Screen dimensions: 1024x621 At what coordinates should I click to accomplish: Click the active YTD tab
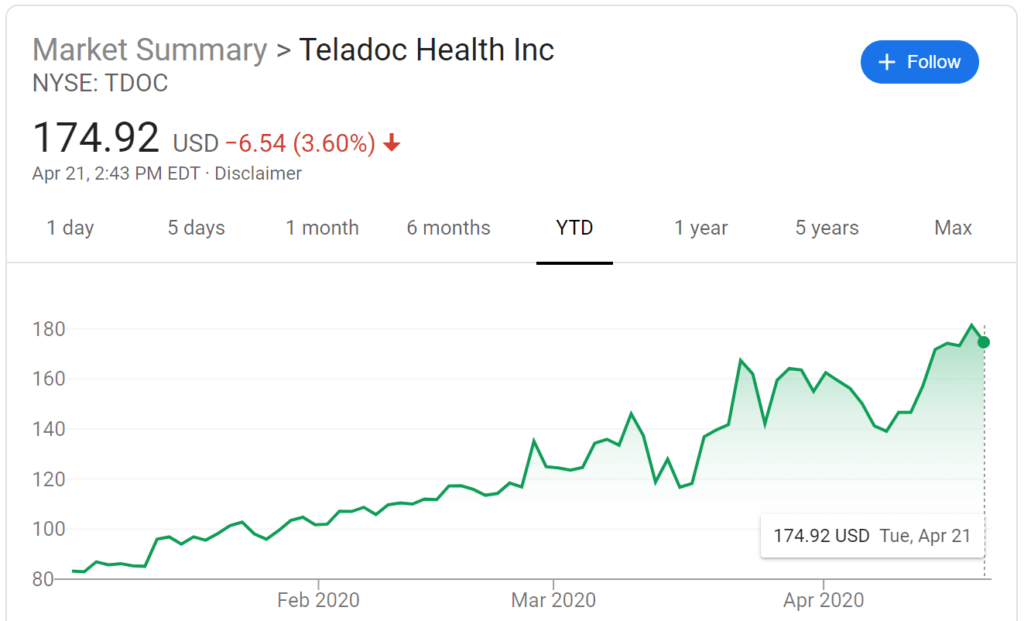pyautogui.click(x=574, y=228)
